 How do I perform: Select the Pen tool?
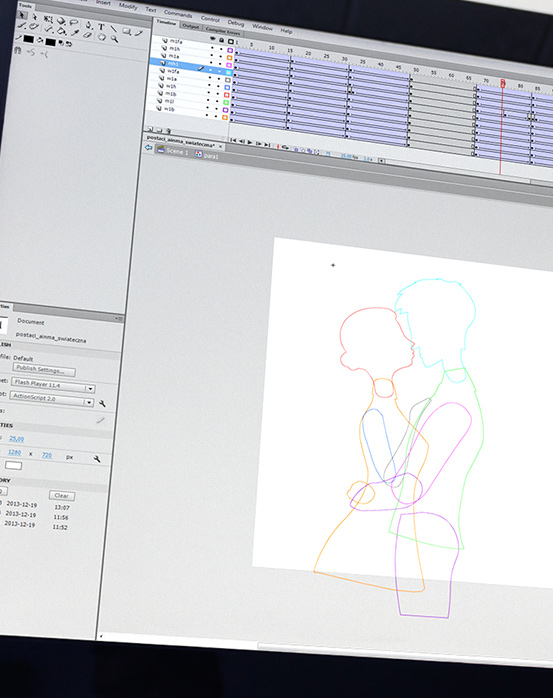coord(89,24)
